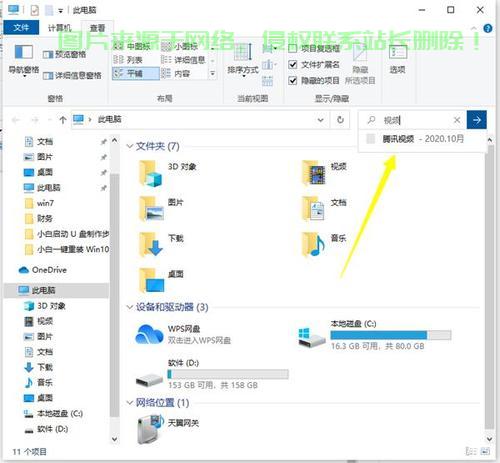Click the C: drive usage bar
Screen dimensions: 500x463
391,335
